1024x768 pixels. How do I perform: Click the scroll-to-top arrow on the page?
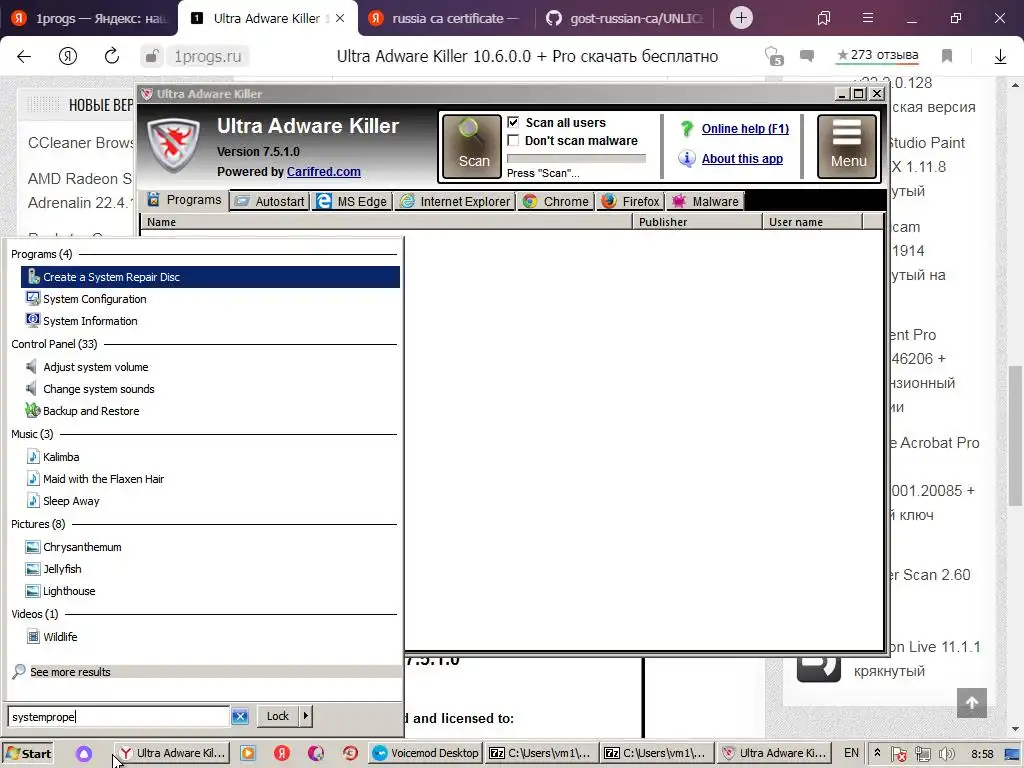(972, 703)
